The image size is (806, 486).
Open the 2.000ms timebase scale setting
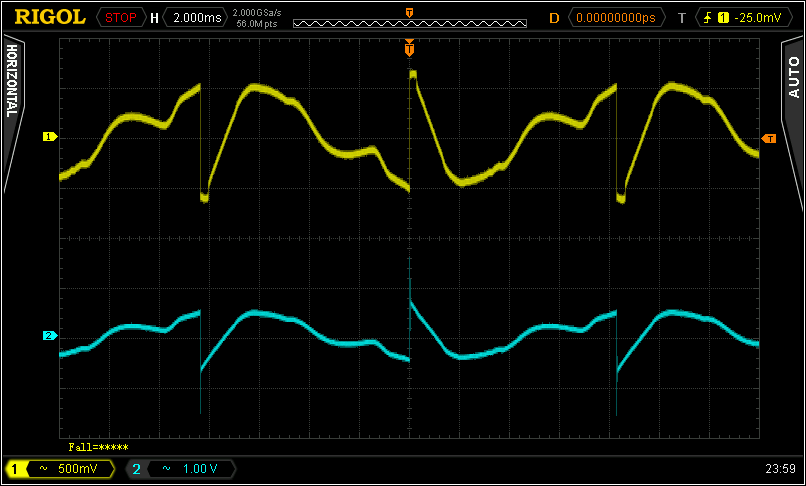click(x=195, y=17)
